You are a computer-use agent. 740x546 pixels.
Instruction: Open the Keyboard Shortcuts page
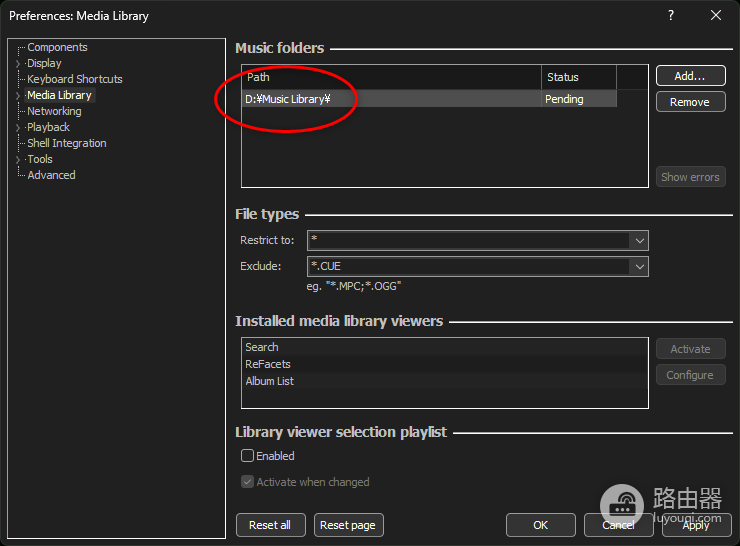click(x=75, y=79)
